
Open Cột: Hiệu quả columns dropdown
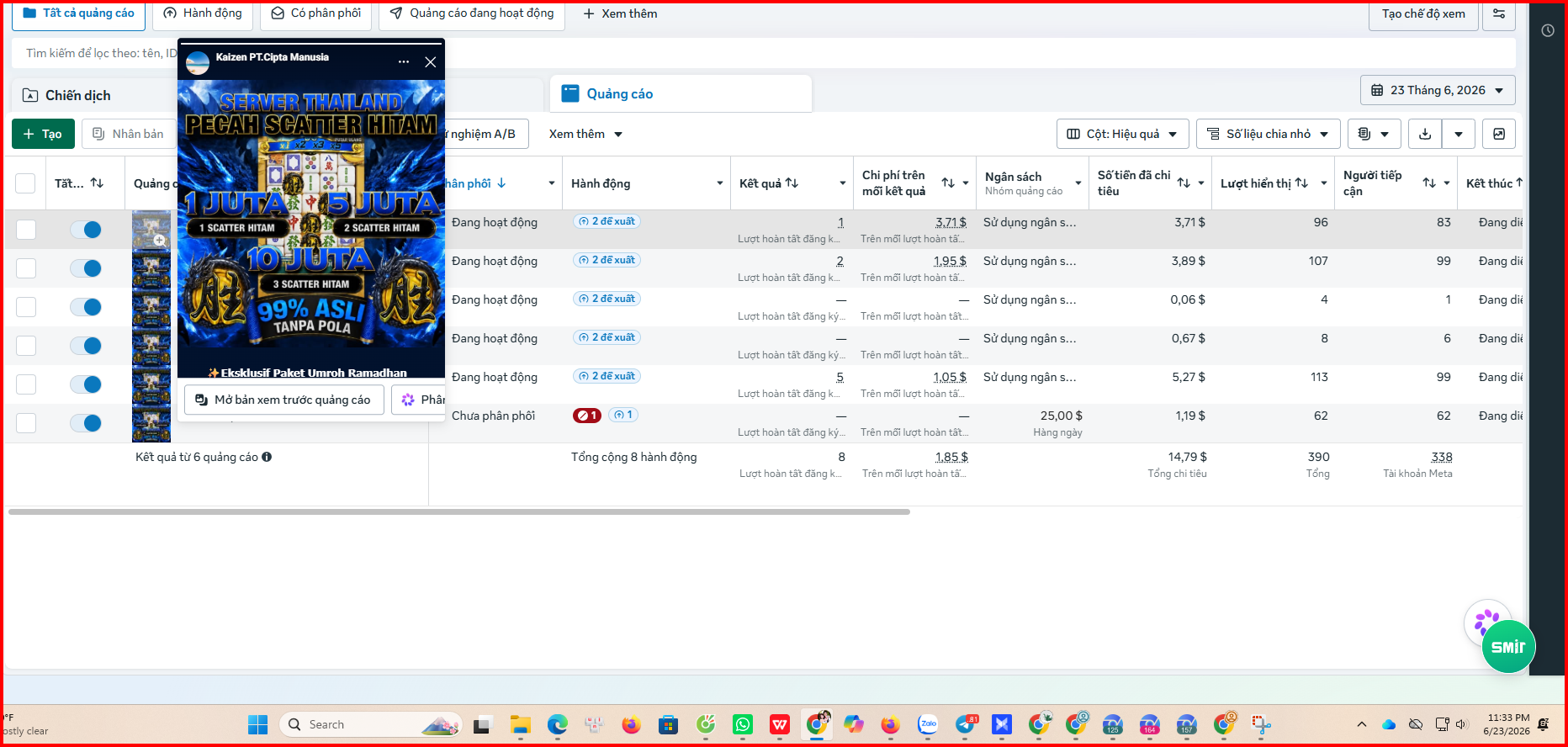pos(1122,134)
